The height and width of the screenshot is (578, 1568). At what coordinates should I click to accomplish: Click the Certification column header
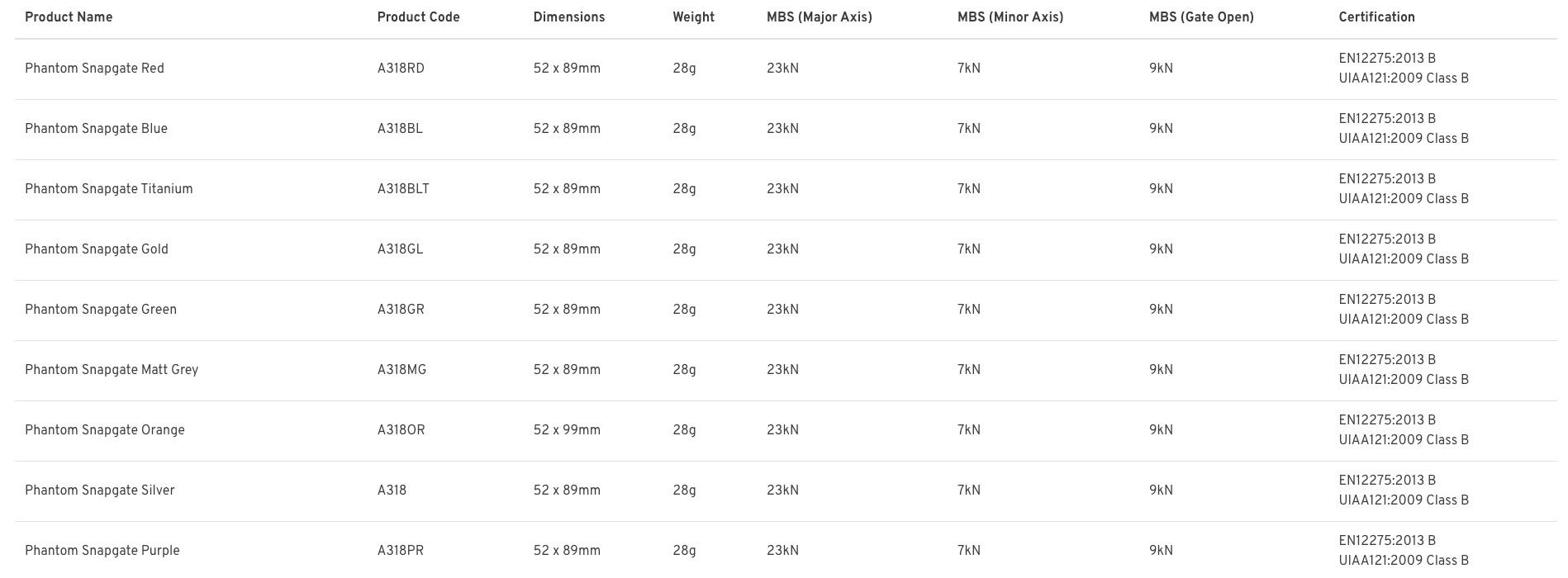1376,17
